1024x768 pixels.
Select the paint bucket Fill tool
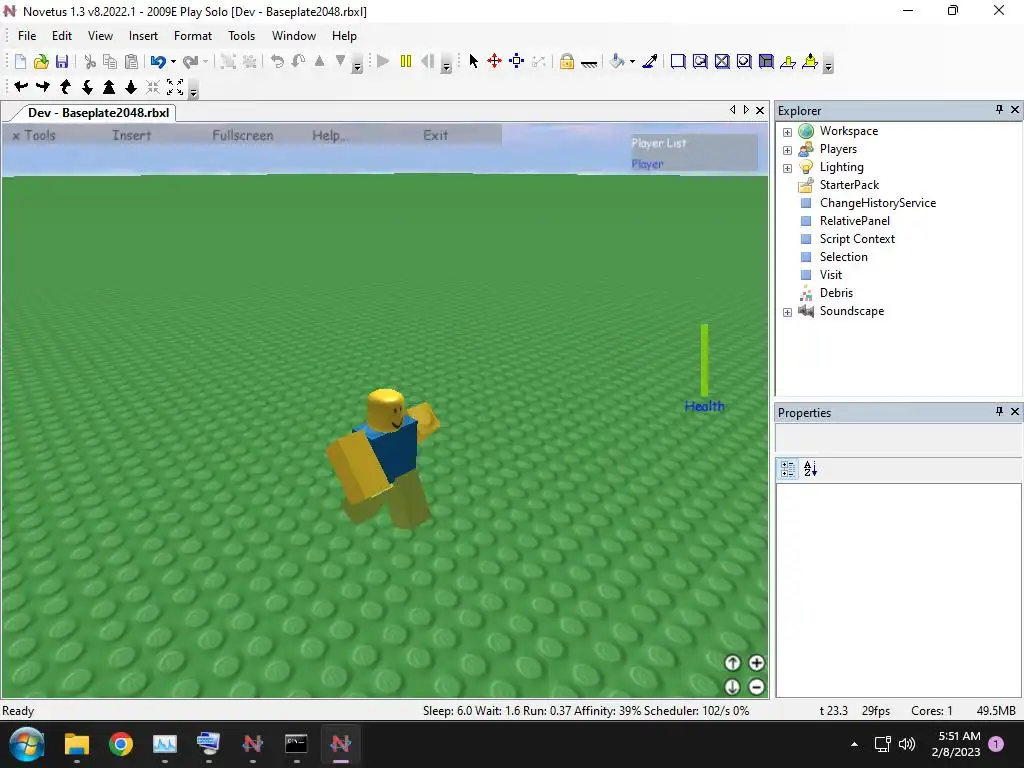point(616,61)
